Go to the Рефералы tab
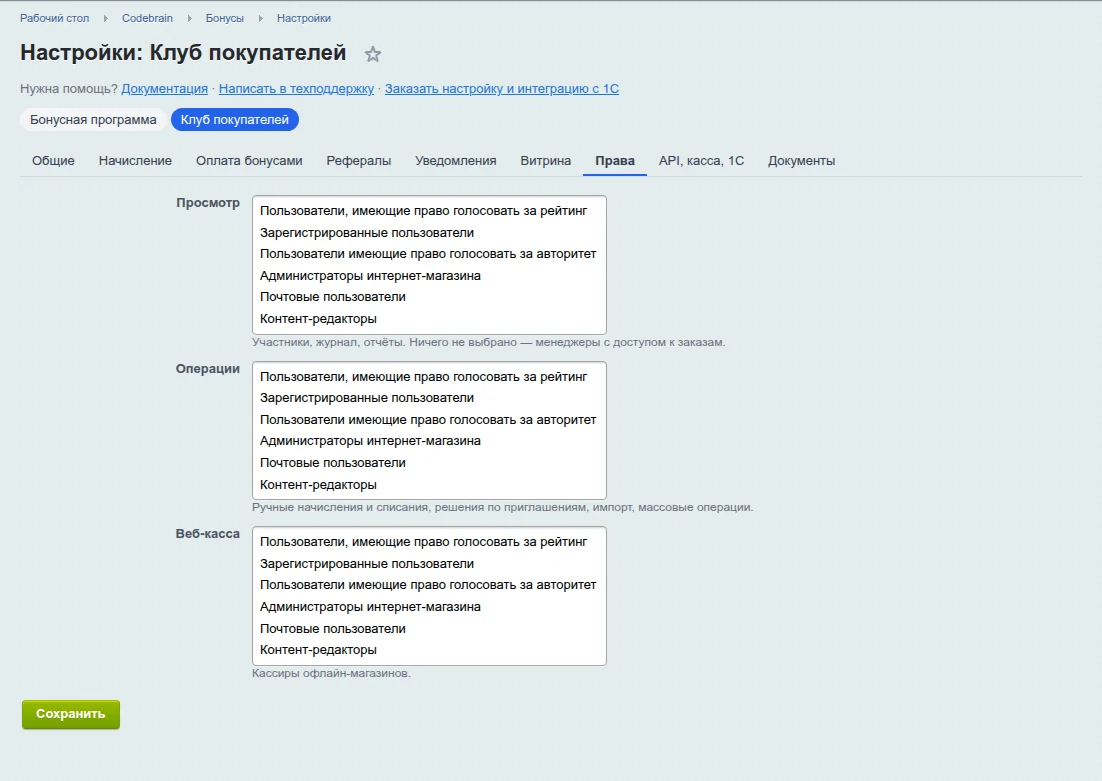Screen dimensions: 1102x781 point(358,160)
